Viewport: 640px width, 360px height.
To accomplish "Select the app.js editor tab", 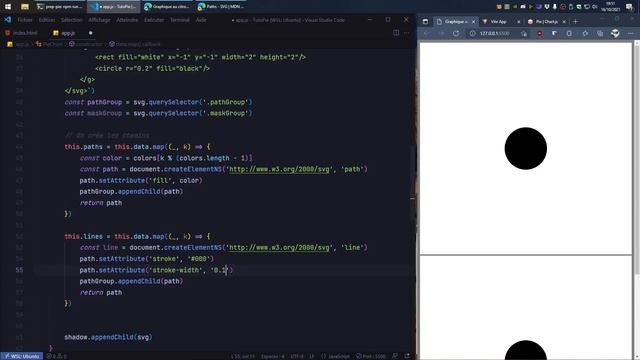I will click(68, 33).
